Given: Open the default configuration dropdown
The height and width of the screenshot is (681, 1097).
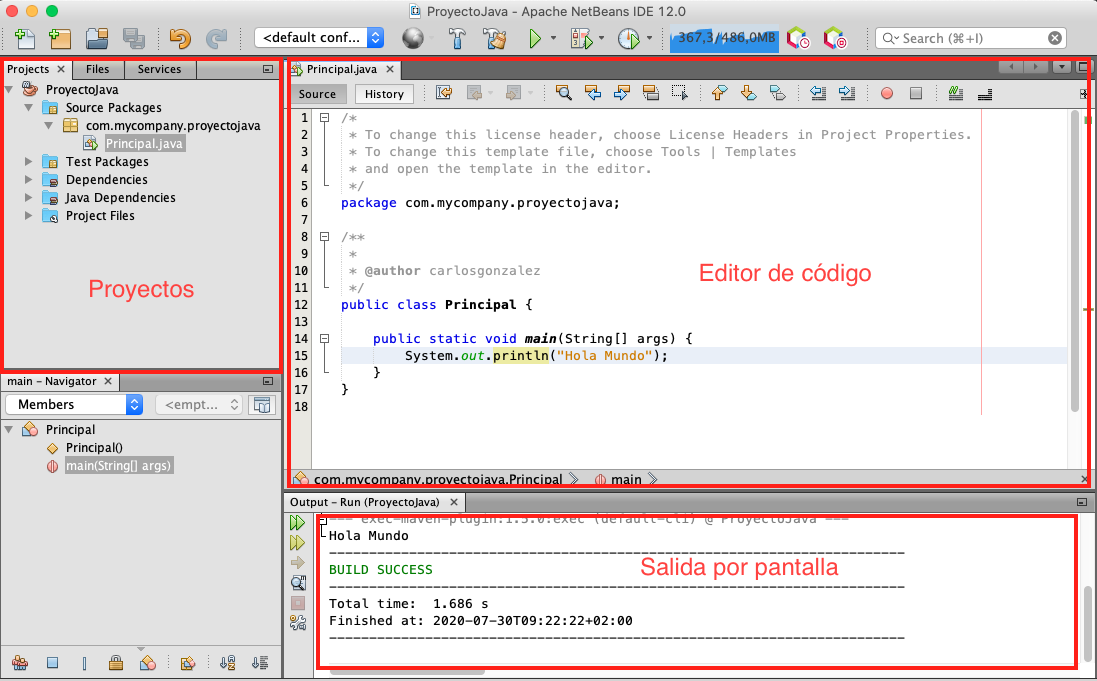Looking at the screenshot, I should (x=320, y=38).
